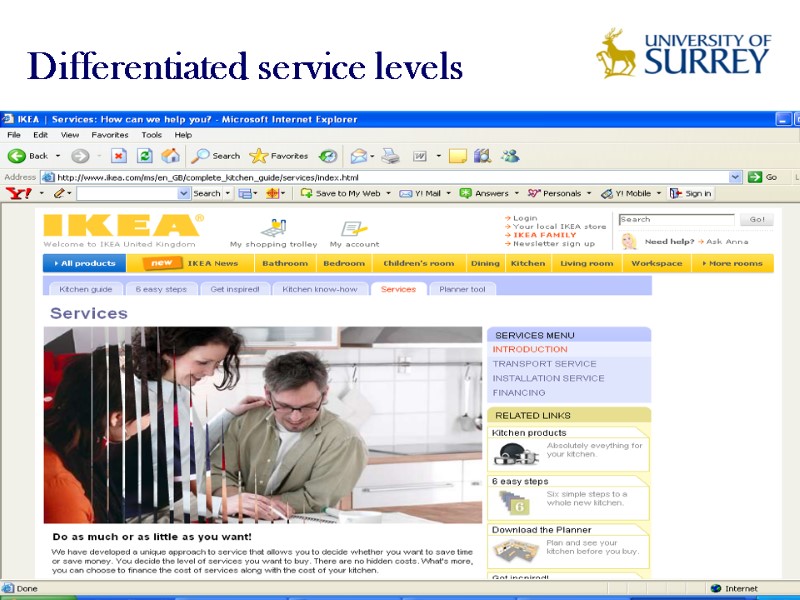The height and width of the screenshot is (600, 800).
Task: Click the Yahoo toolbar pencil icon
Action: 59,193
